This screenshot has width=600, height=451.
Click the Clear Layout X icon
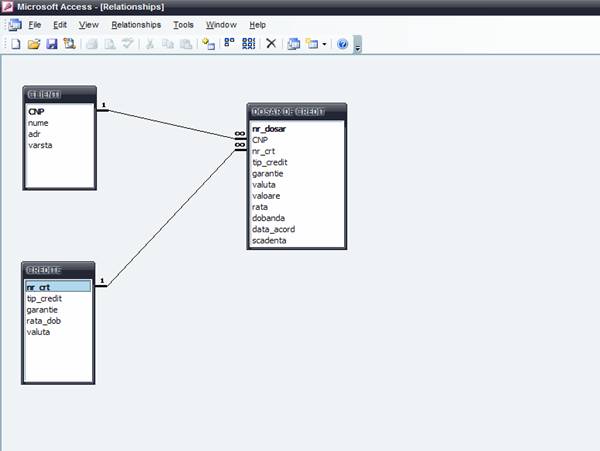[x=271, y=44]
